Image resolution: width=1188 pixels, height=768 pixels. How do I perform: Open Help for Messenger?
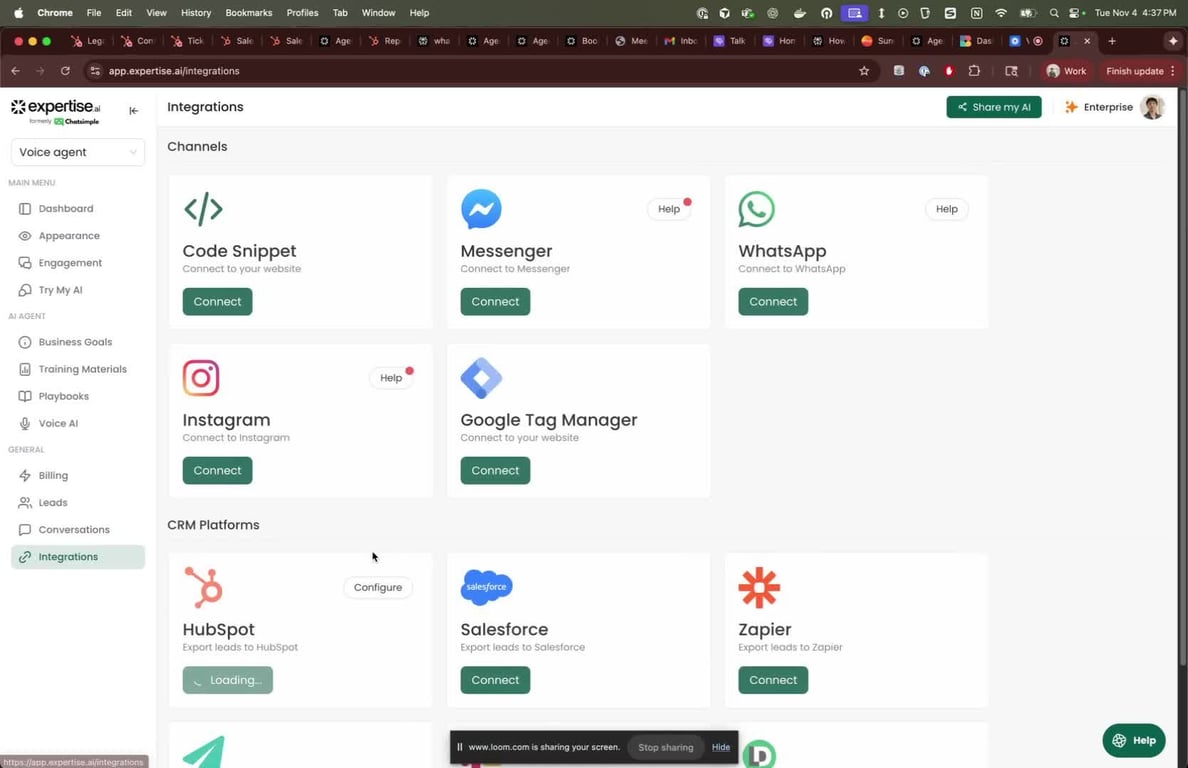pos(669,209)
